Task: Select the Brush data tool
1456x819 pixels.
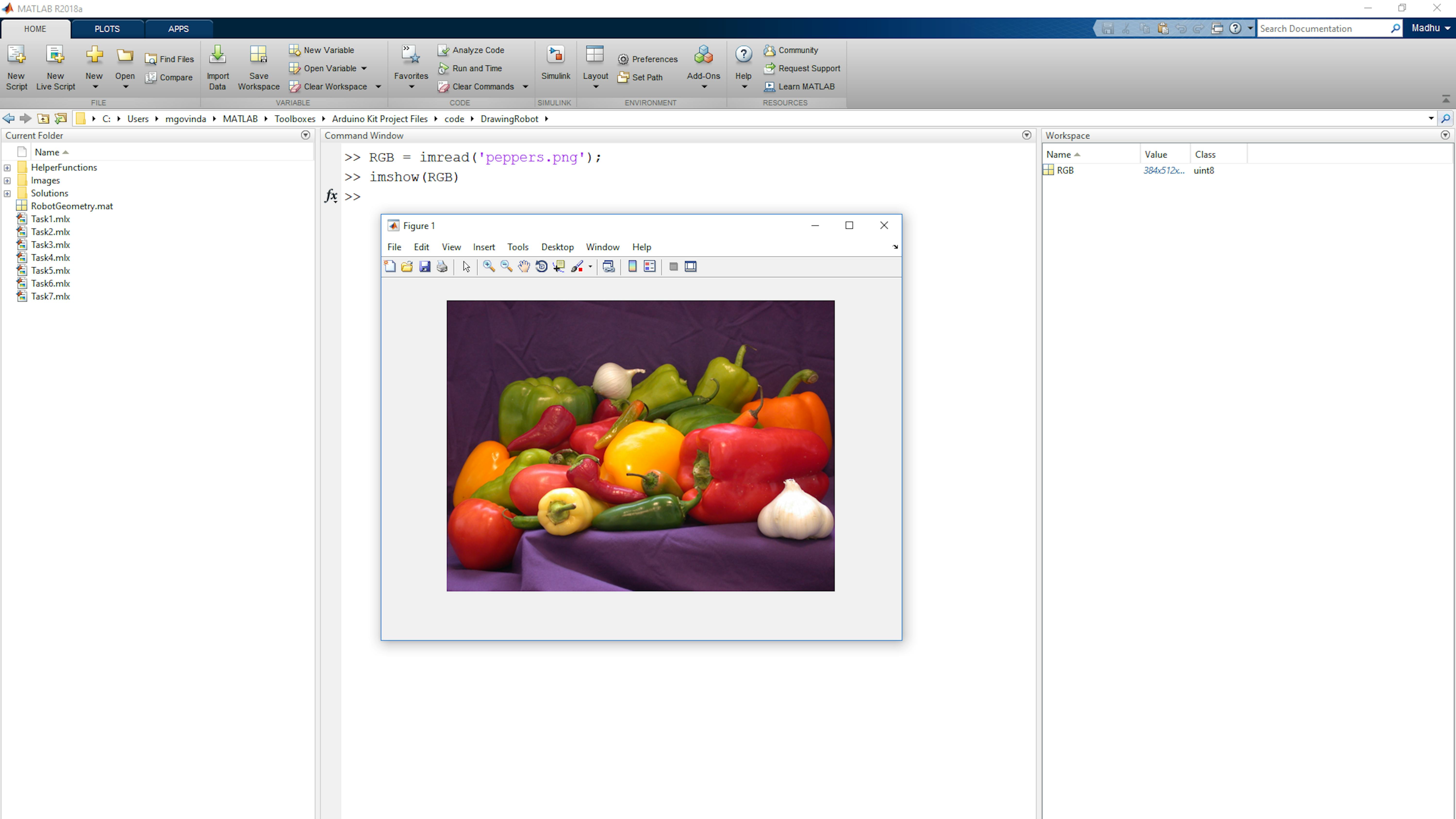Action: click(577, 267)
